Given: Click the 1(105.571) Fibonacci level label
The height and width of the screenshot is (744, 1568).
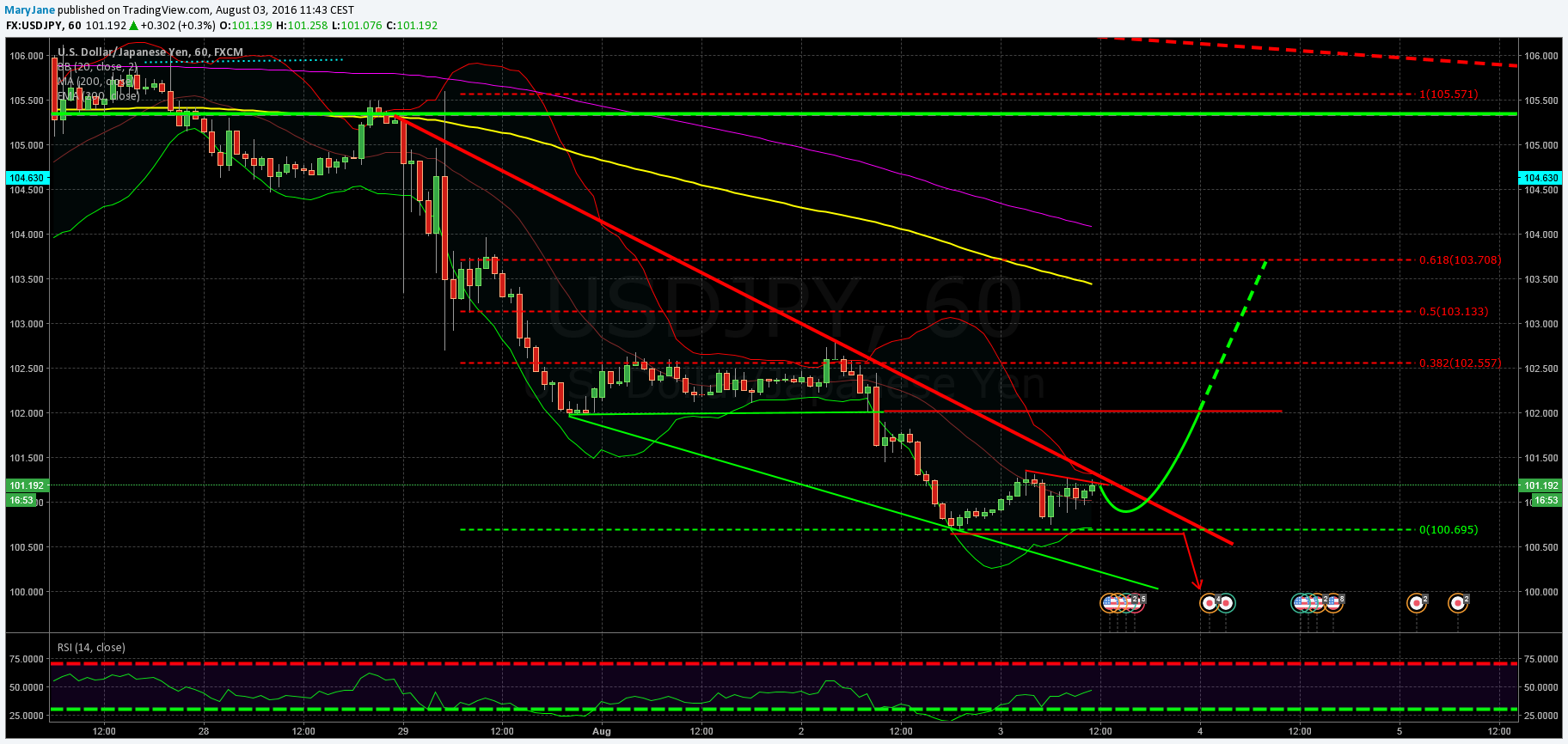Looking at the screenshot, I should click(1449, 95).
